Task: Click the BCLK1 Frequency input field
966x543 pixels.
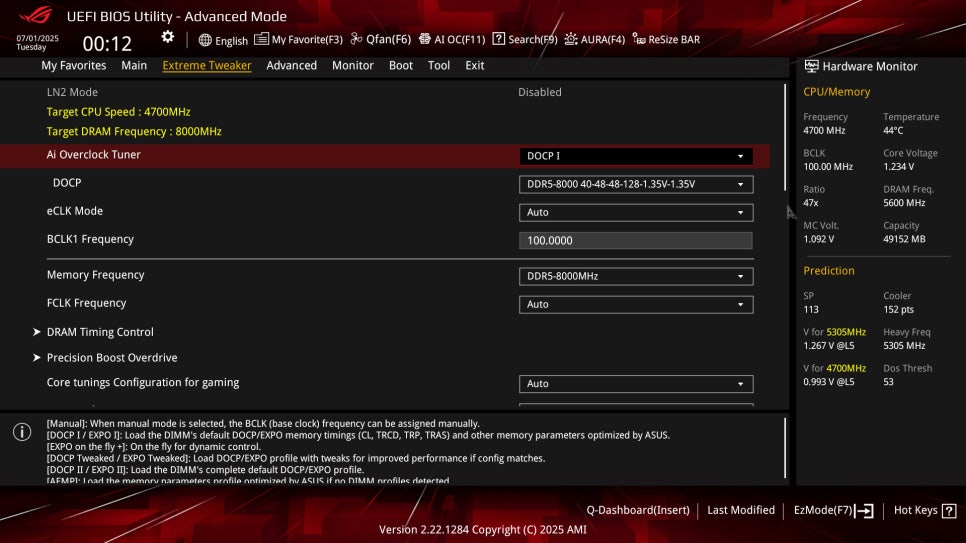Action: (636, 240)
